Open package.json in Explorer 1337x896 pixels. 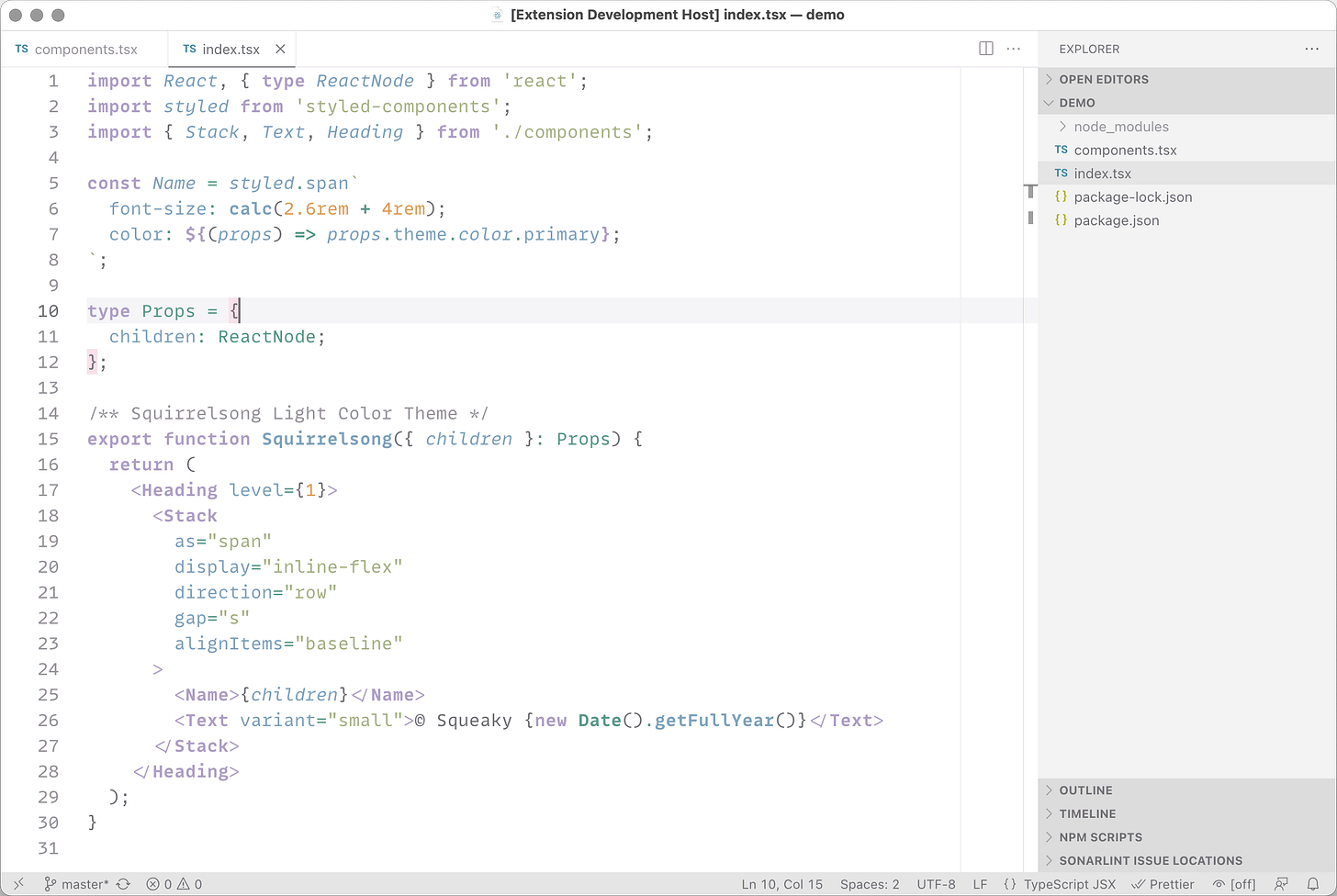(x=1187, y=220)
